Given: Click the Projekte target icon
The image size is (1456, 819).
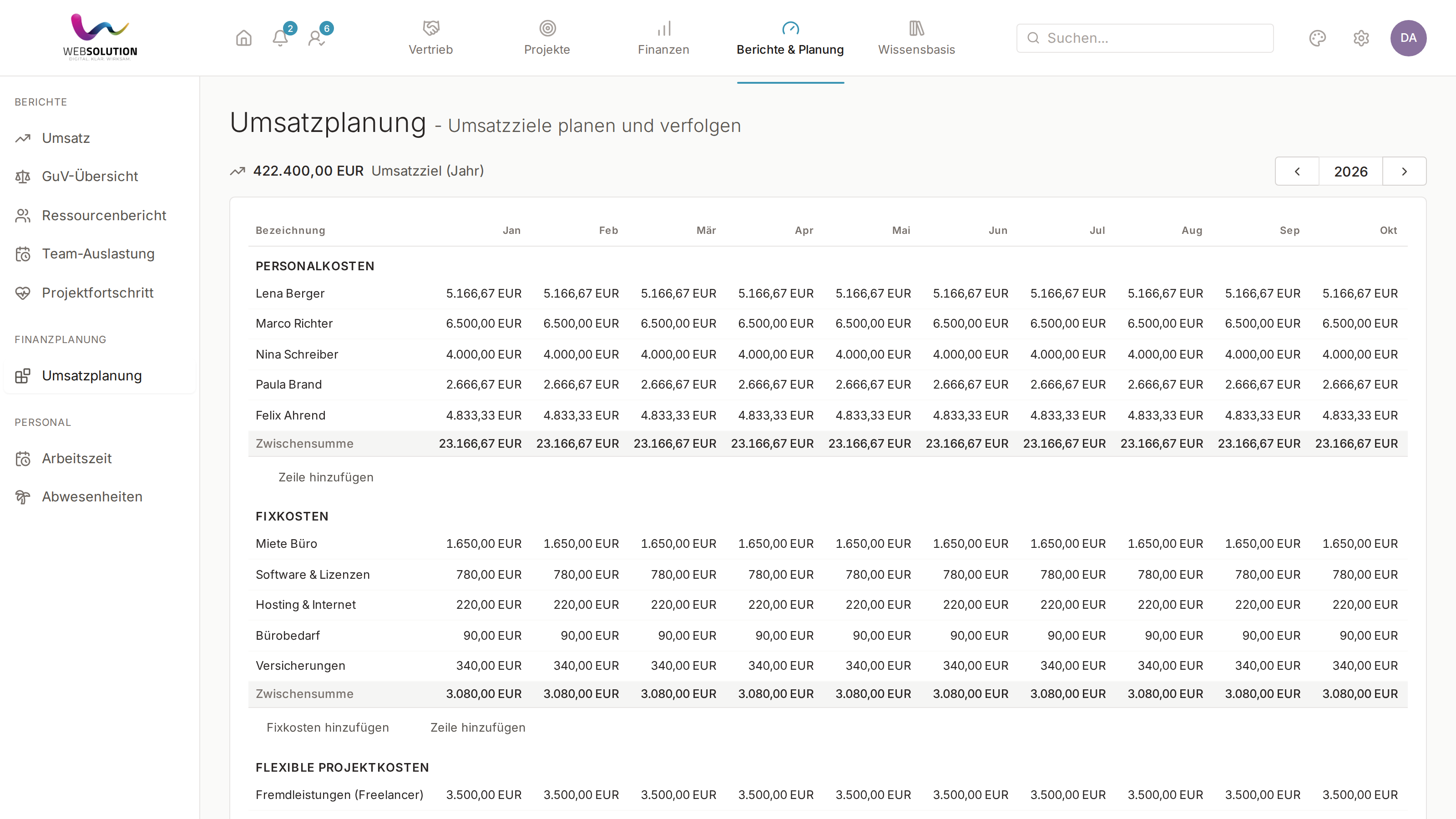Looking at the screenshot, I should (547, 28).
